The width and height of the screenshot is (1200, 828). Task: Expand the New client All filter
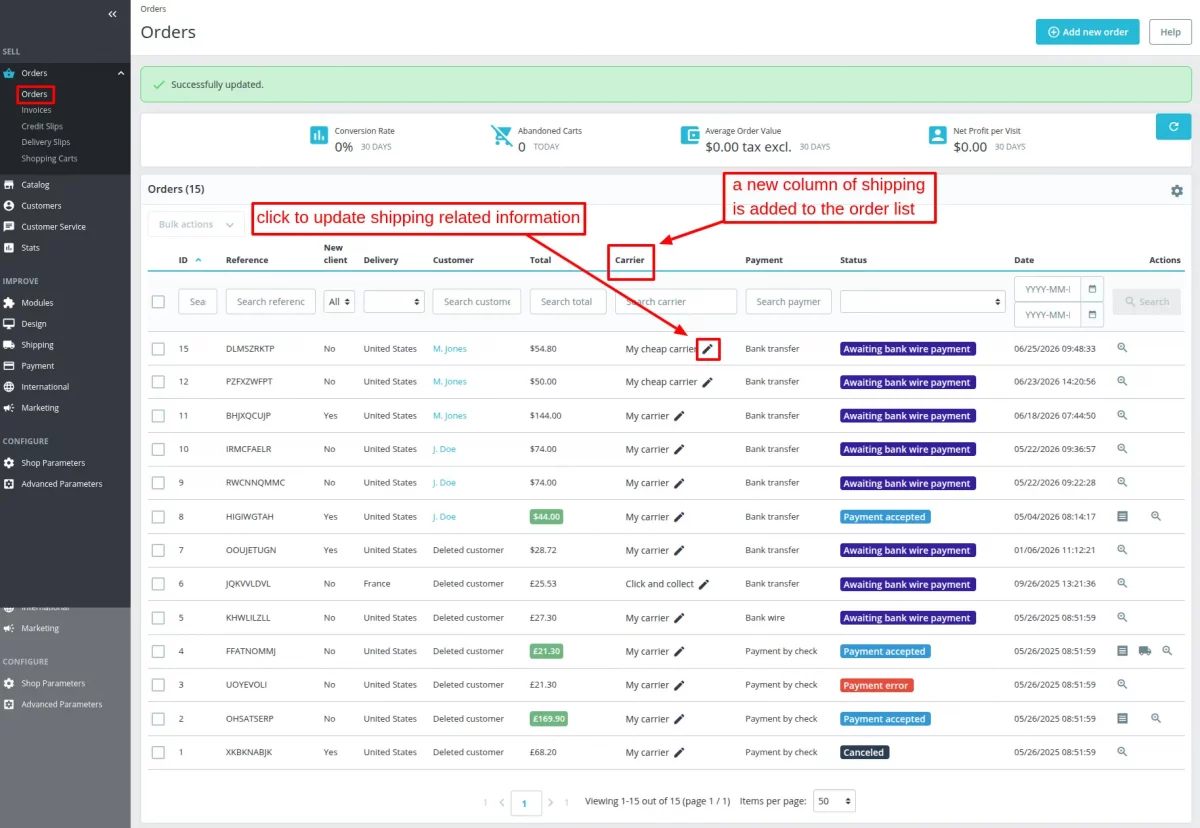pyautogui.click(x=339, y=301)
